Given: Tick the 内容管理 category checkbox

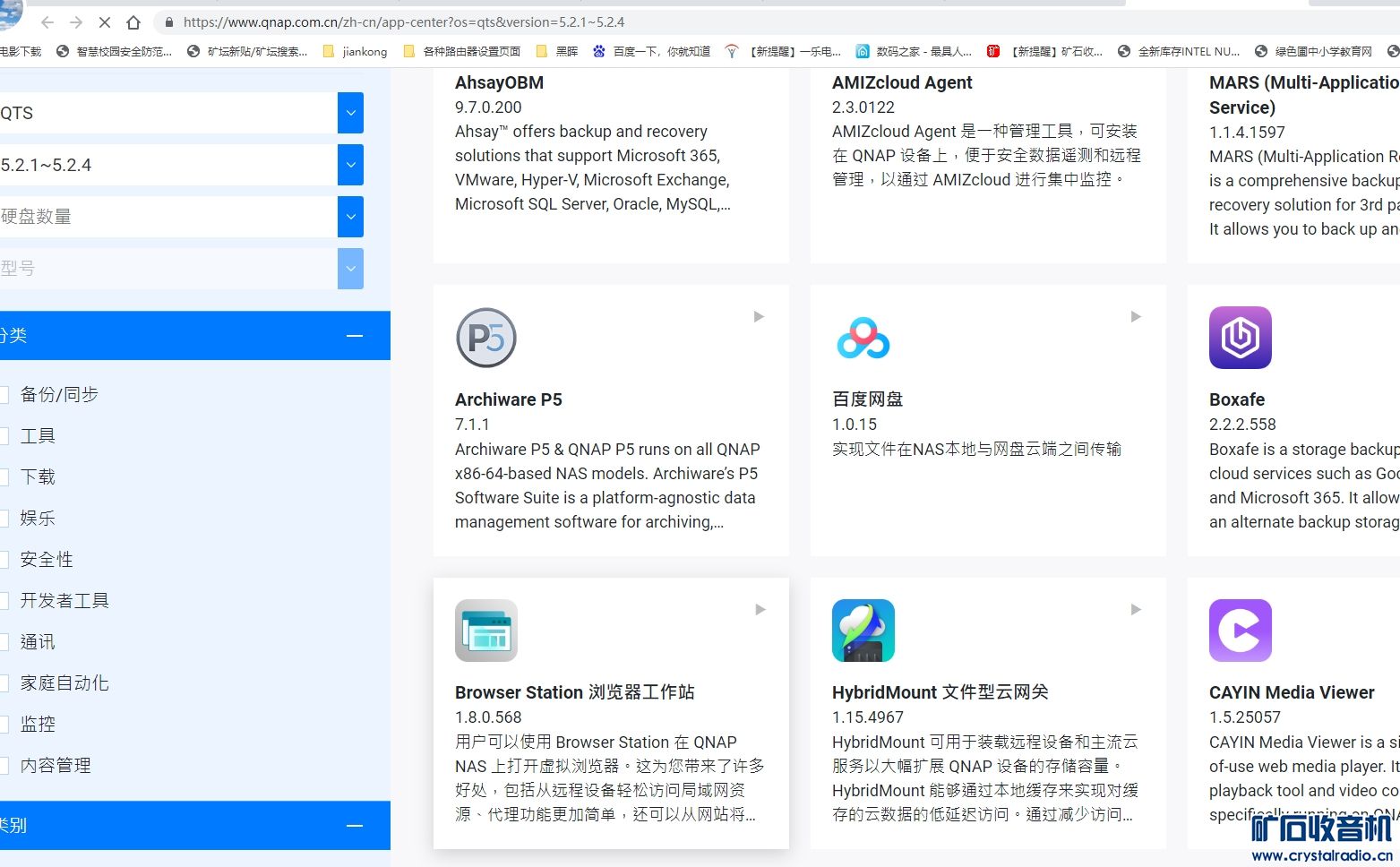Looking at the screenshot, I should 4,766.
